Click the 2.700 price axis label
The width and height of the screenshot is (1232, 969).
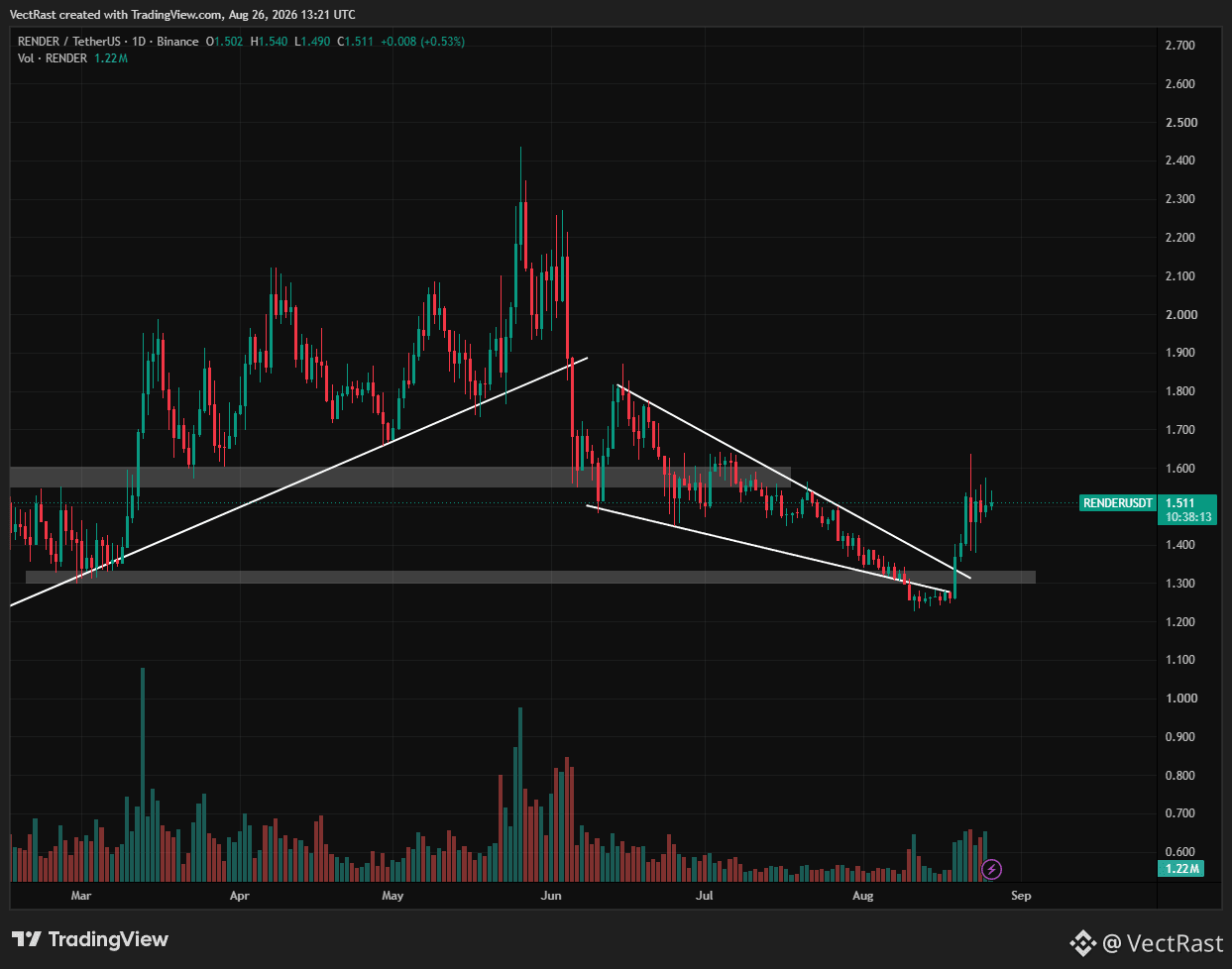point(1180,46)
